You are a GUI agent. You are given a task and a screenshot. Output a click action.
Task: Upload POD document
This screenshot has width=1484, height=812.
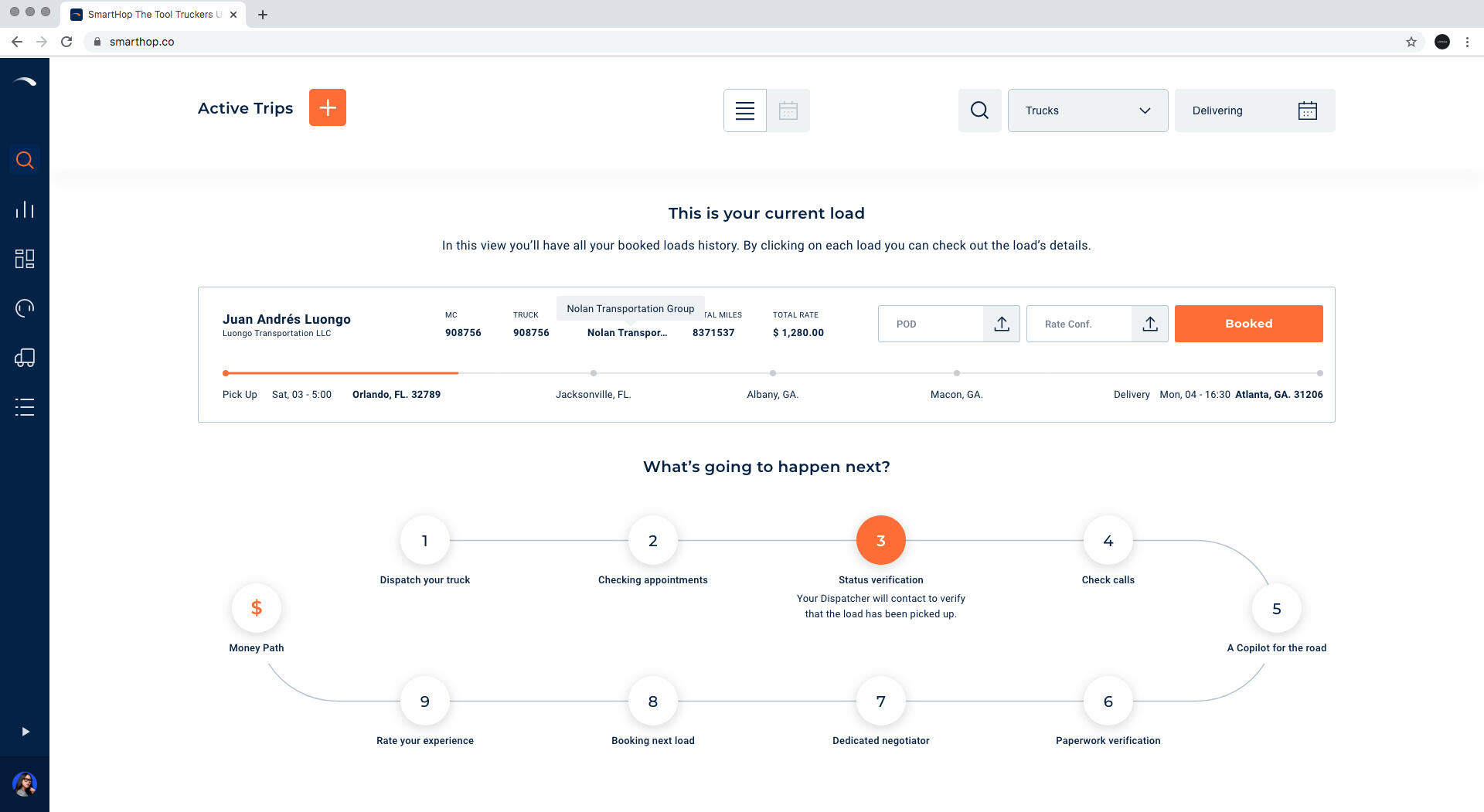tap(1001, 324)
